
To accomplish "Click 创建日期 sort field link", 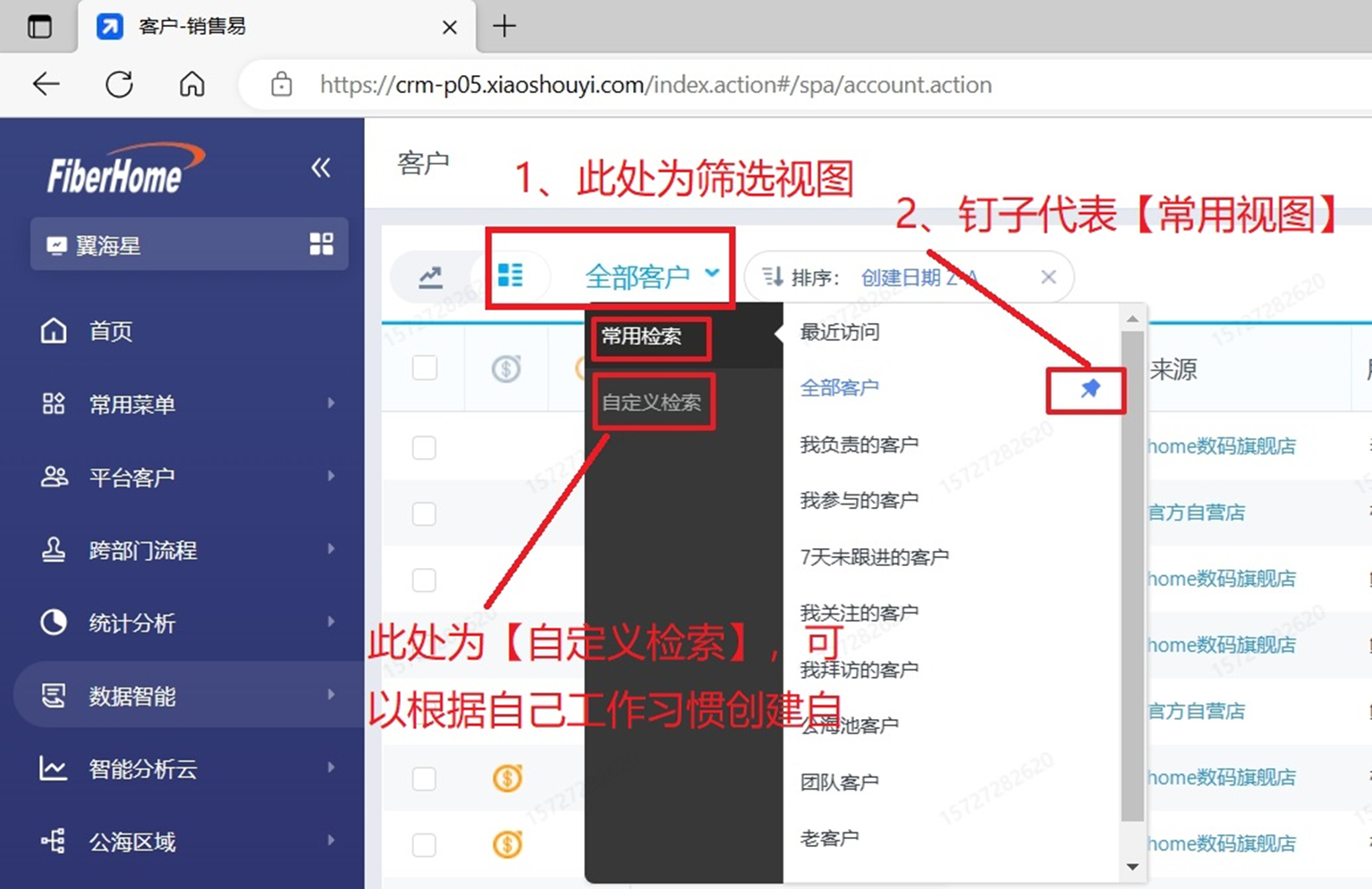I will (x=919, y=278).
